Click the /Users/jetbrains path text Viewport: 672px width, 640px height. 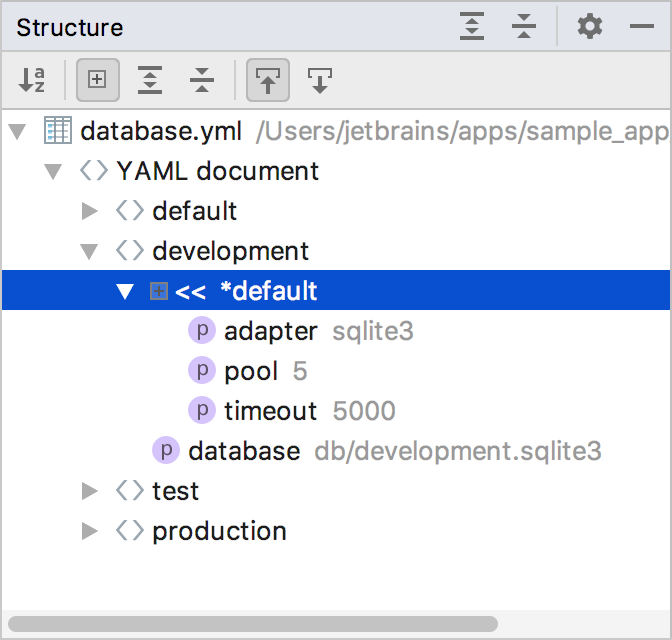pyautogui.click(x=463, y=131)
